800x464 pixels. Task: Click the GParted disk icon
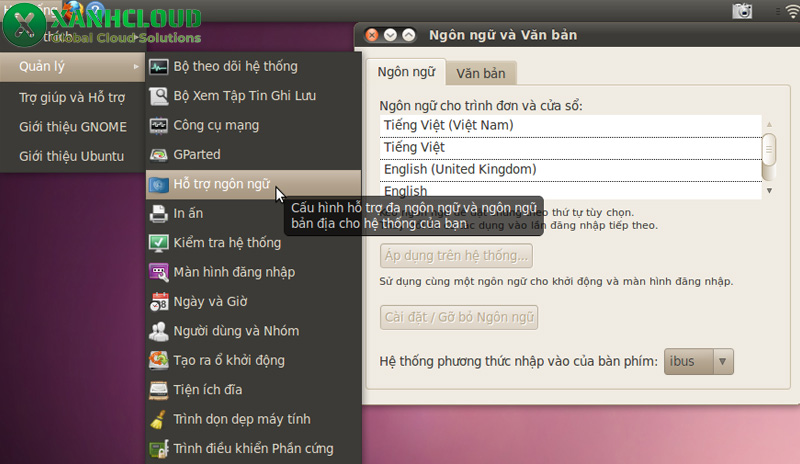(158, 155)
